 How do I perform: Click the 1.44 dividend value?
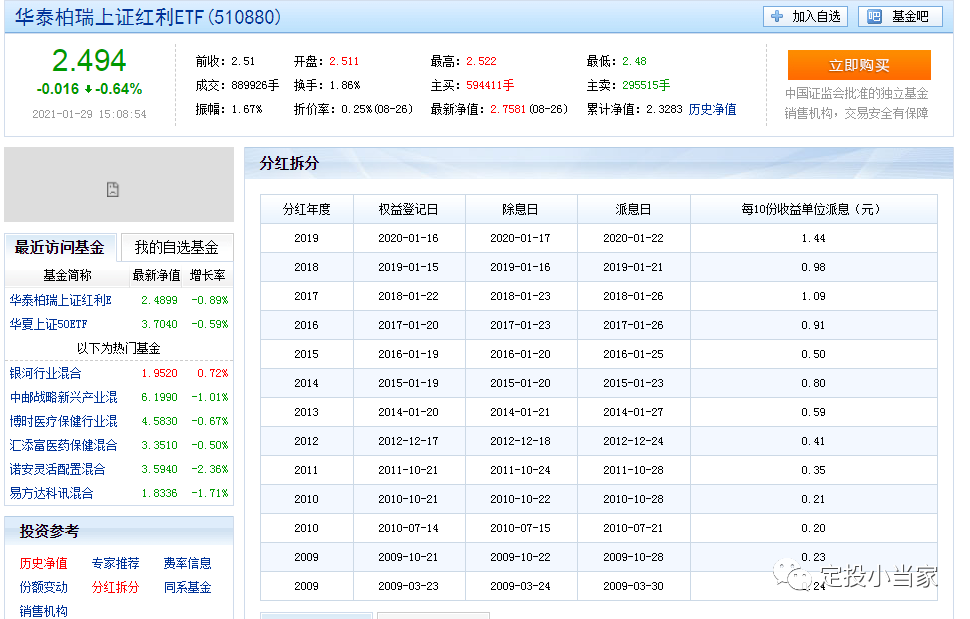point(813,238)
